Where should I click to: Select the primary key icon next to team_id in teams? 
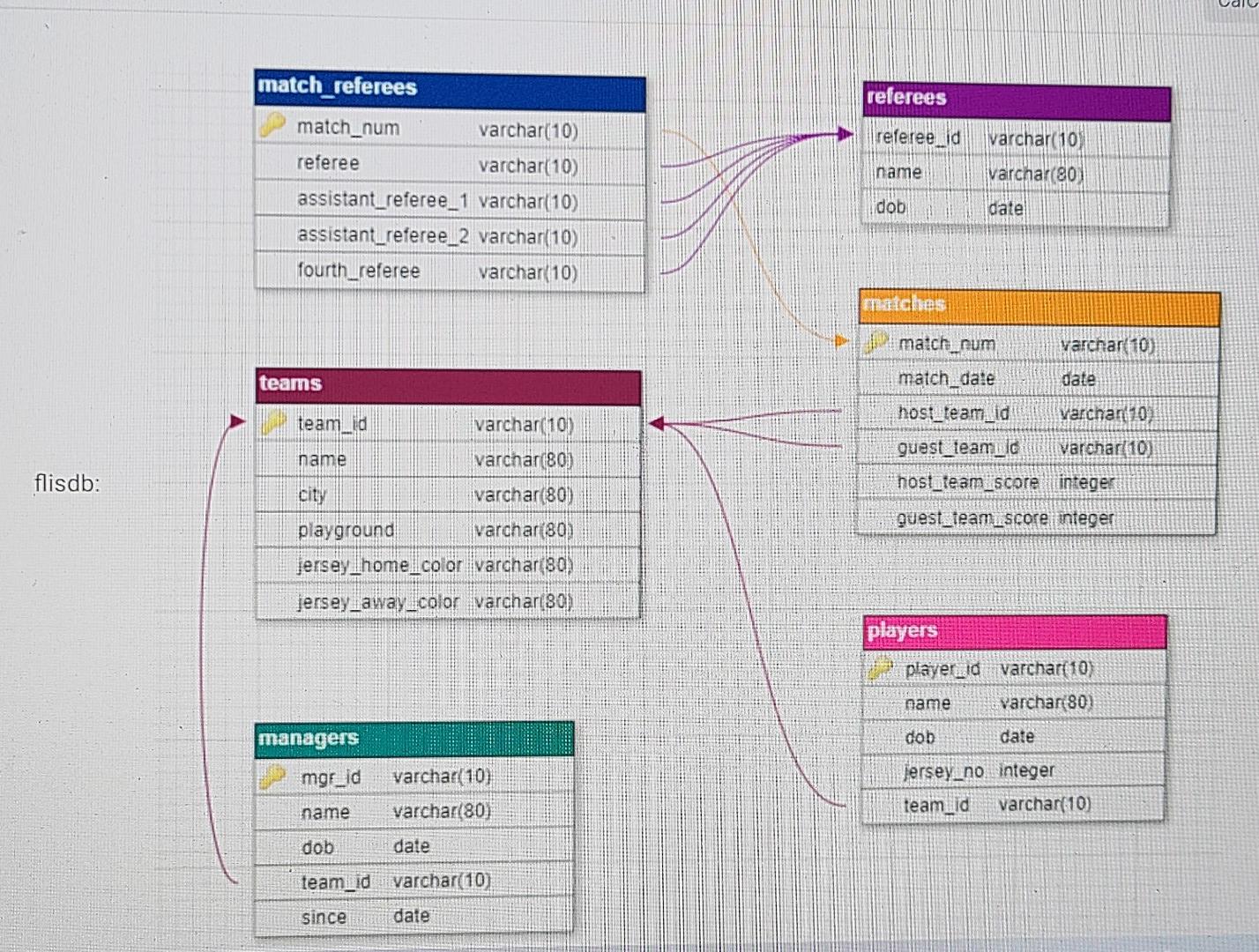click(x=275, y=421)
